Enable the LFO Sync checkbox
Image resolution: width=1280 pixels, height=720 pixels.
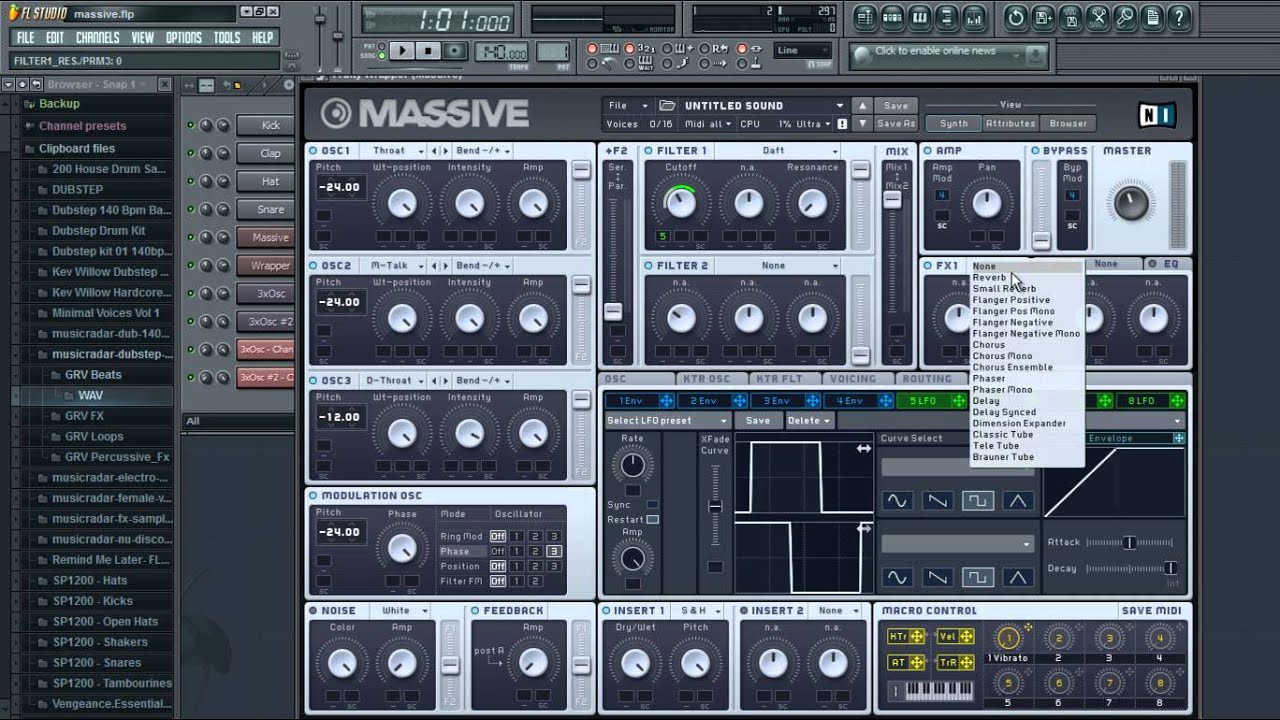click(x=653, y=505)
